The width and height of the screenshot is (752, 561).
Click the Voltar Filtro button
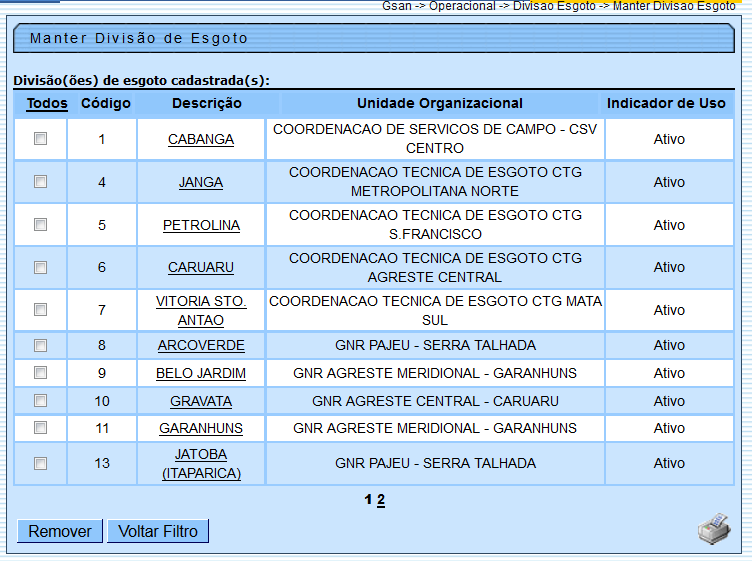click(158, 531)
